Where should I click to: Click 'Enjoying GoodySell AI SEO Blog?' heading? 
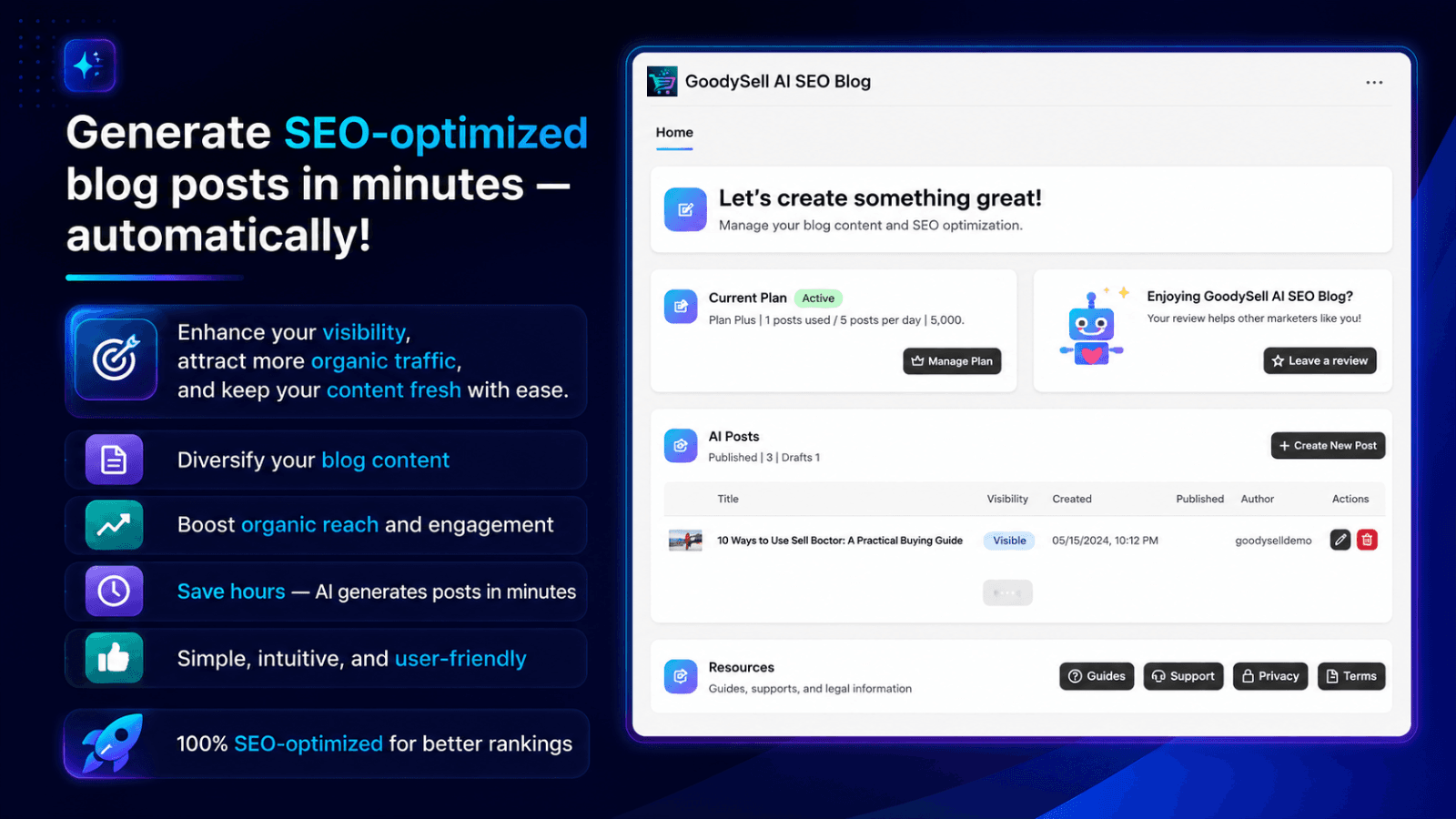[1249, 297]
